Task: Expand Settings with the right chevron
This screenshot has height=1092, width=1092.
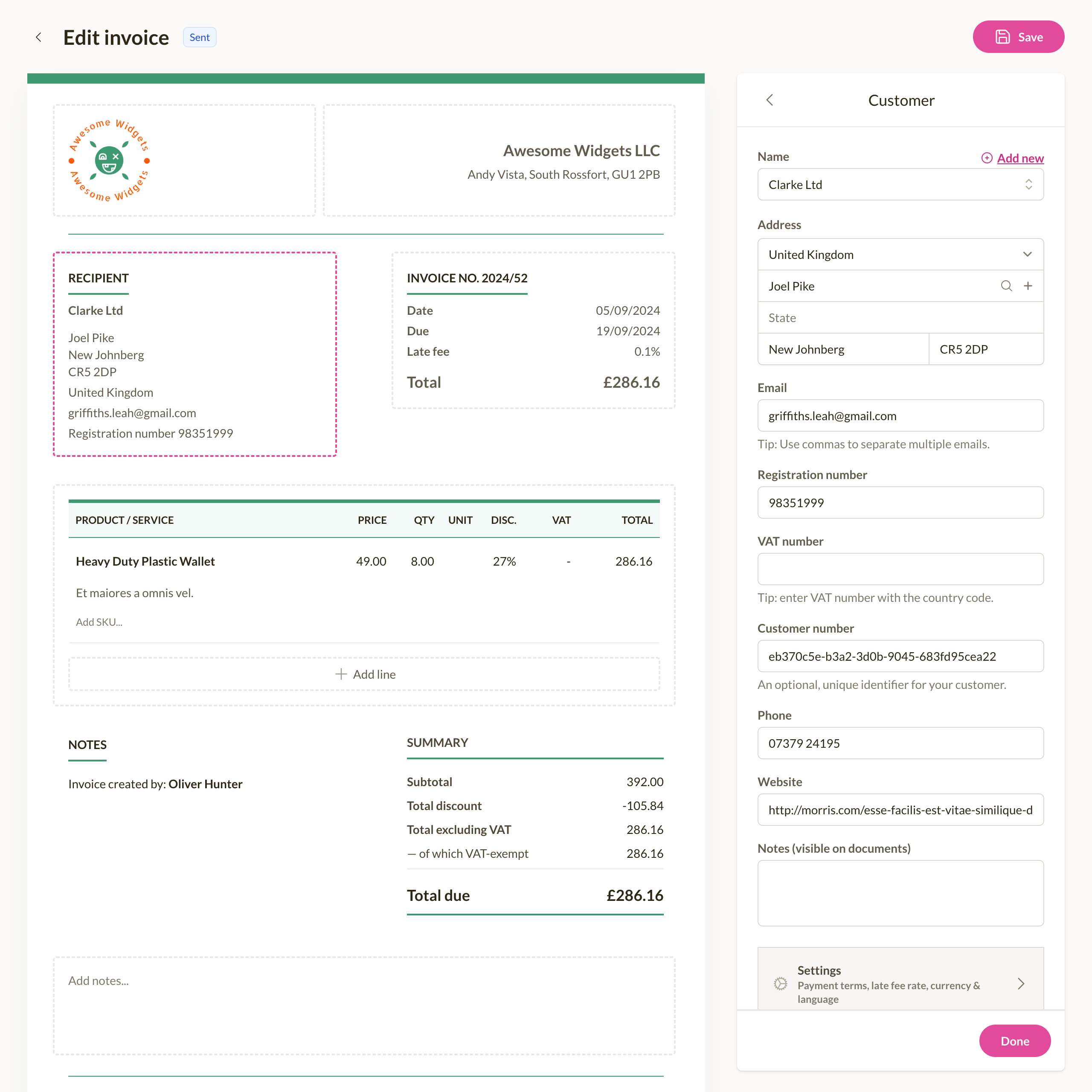Action: (1021, 984)
